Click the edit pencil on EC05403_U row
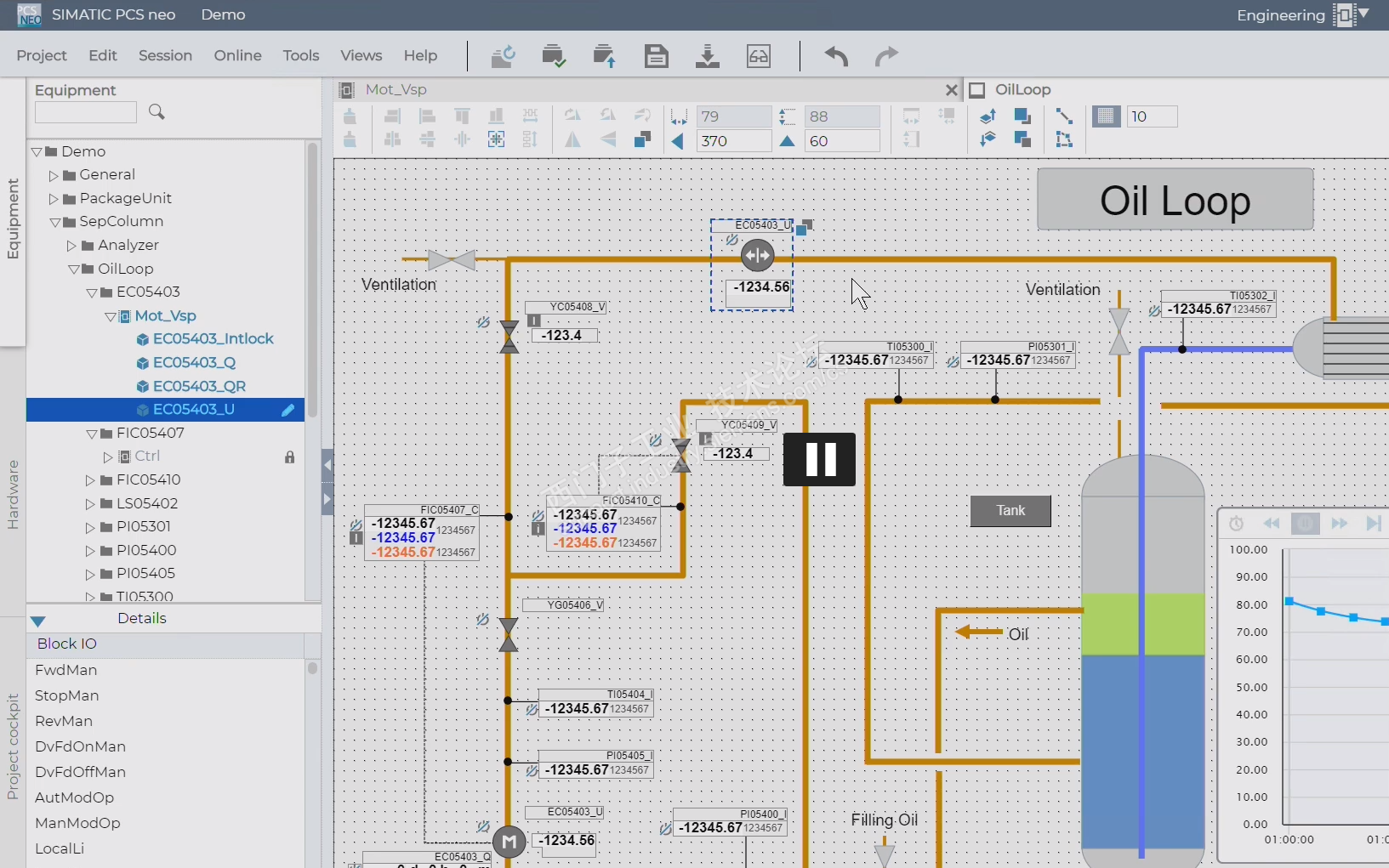The image size is (1389, 868). pyautogui.click(x=288, y=410)
